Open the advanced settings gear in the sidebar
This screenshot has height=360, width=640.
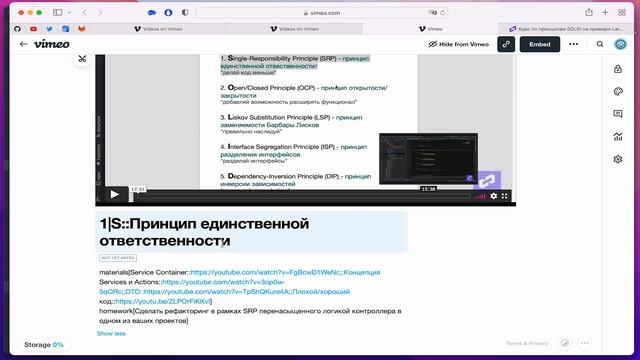pos(618,159)
